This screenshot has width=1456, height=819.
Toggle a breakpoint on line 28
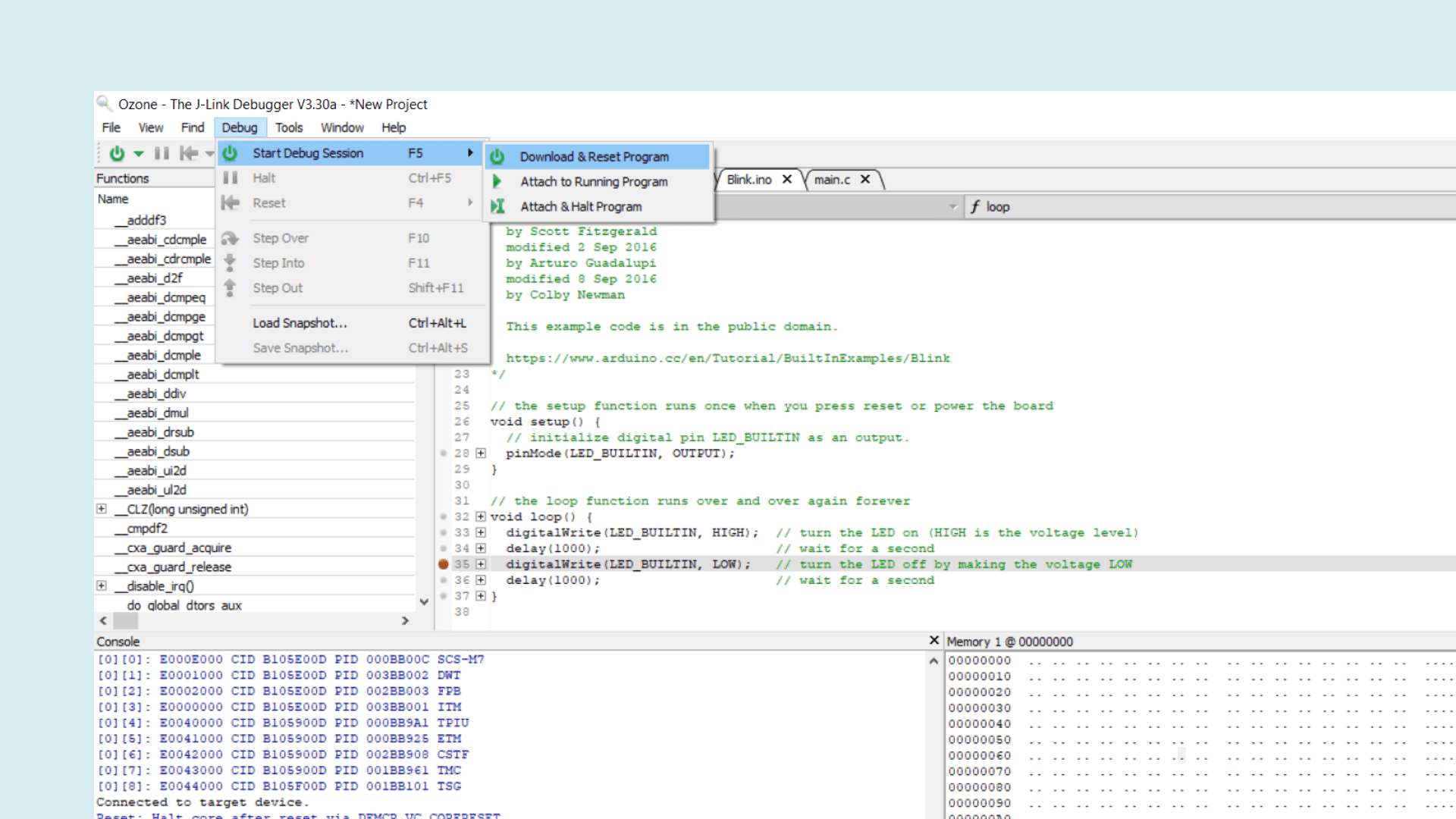pos(444,453)
